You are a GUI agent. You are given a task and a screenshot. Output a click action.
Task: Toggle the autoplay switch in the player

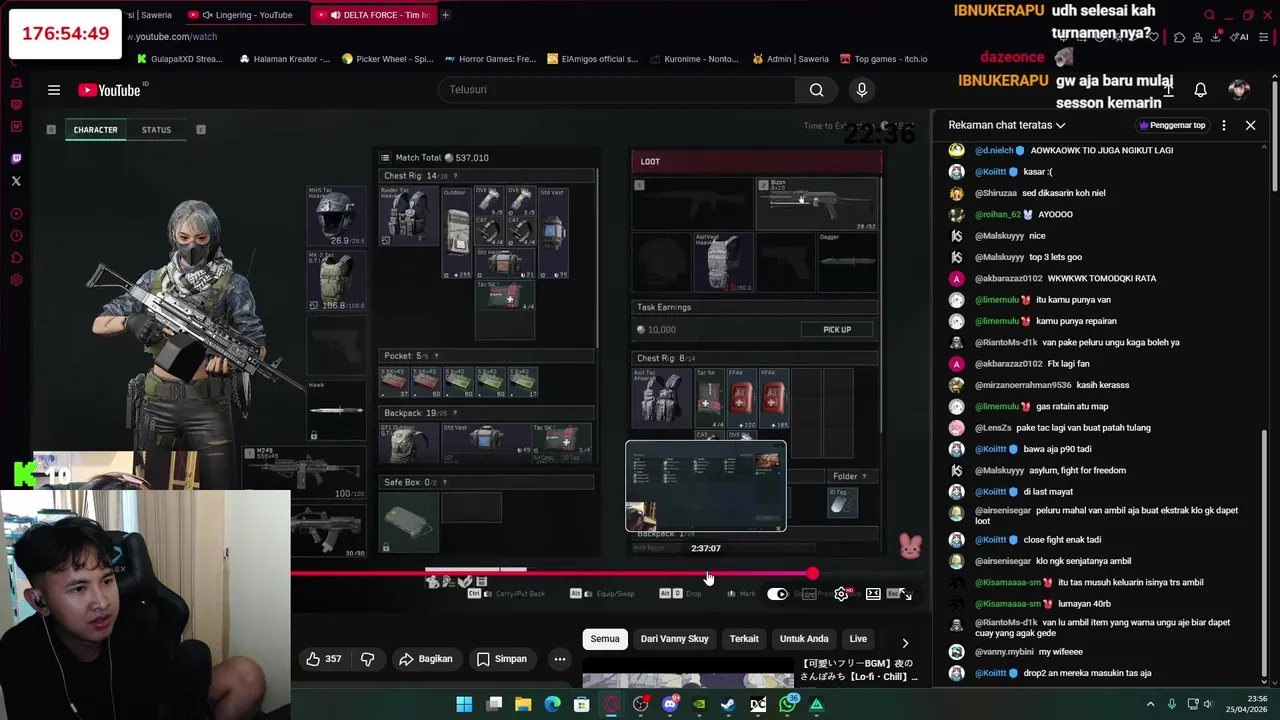(777, 594)
